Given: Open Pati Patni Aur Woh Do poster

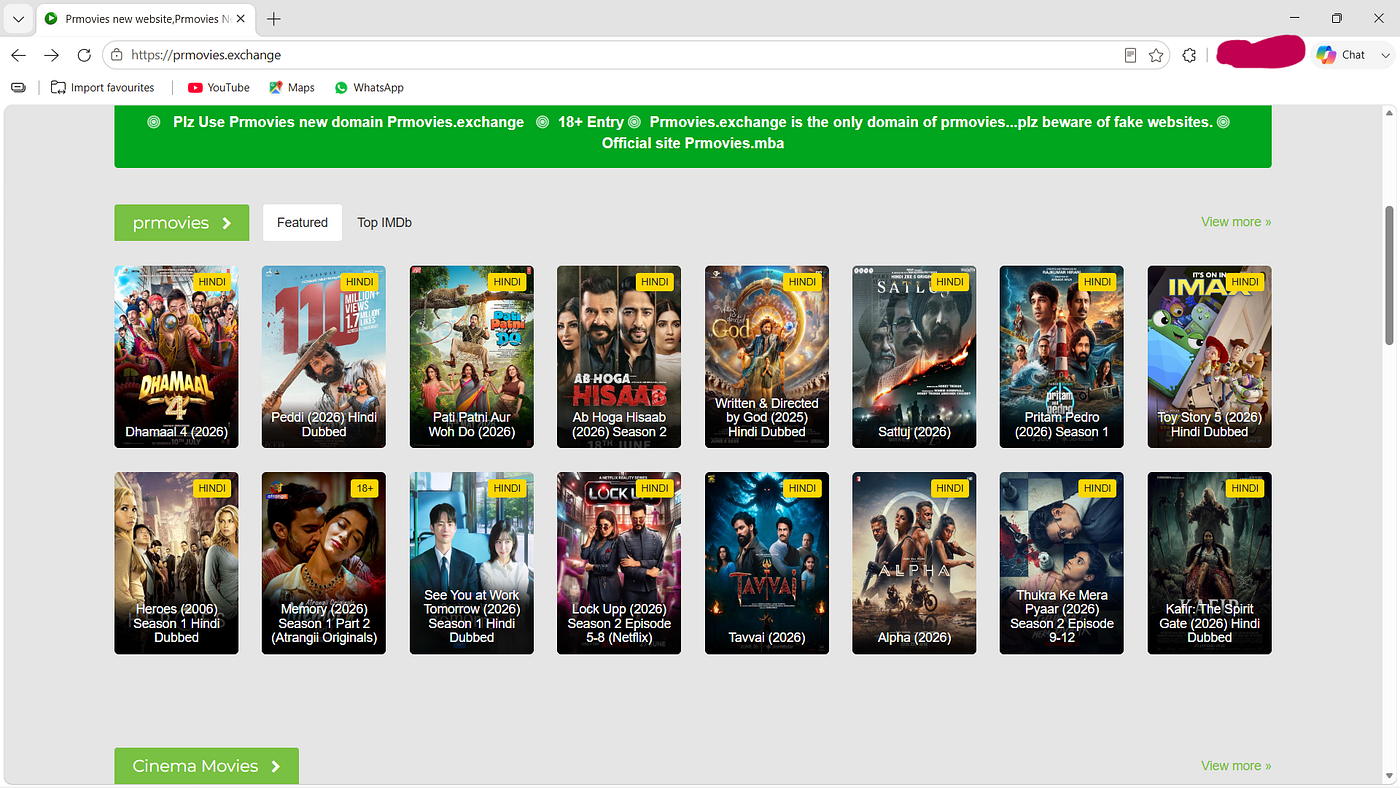Looking at the screenshot, I should coord(472,357).
